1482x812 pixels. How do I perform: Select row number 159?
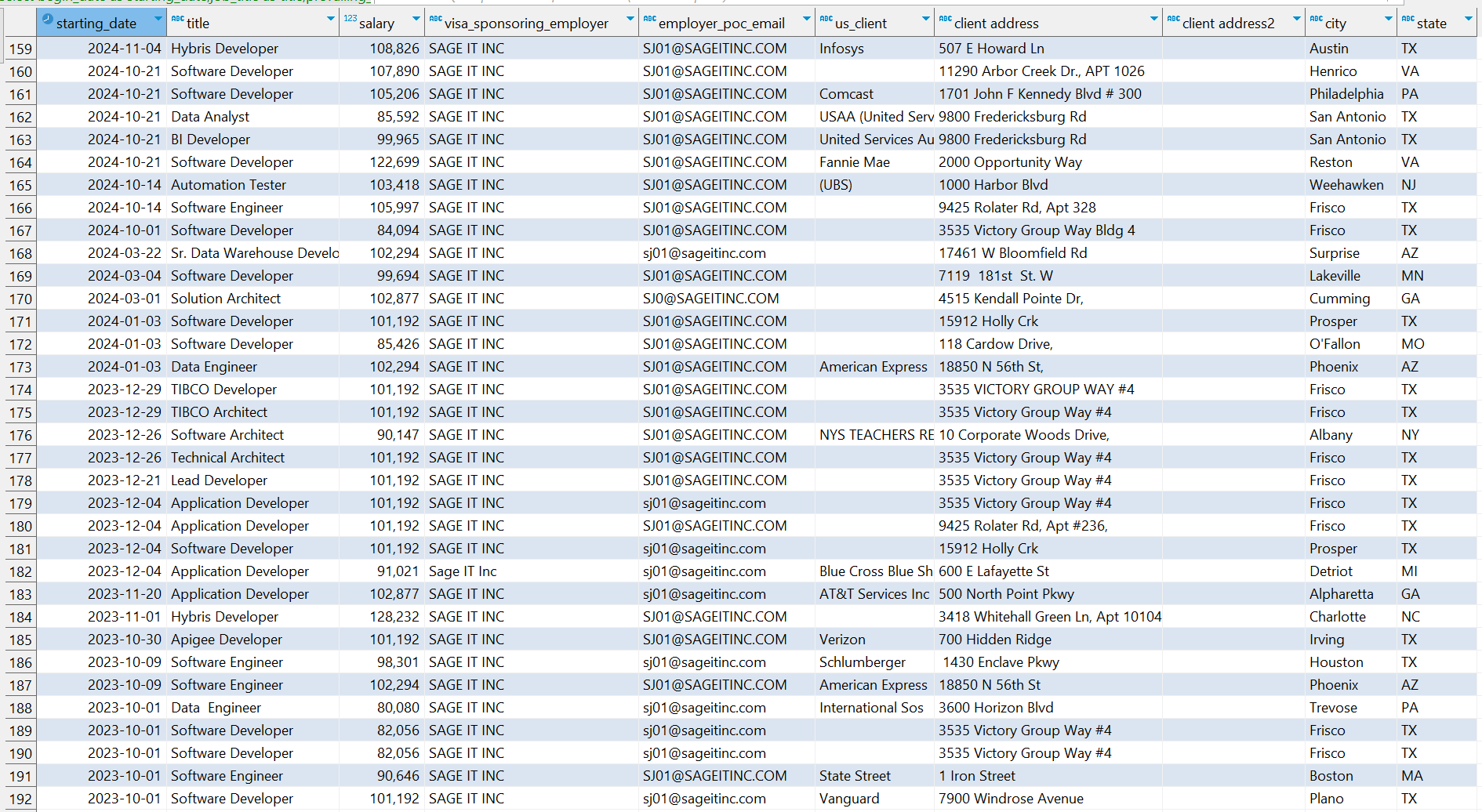20,49
